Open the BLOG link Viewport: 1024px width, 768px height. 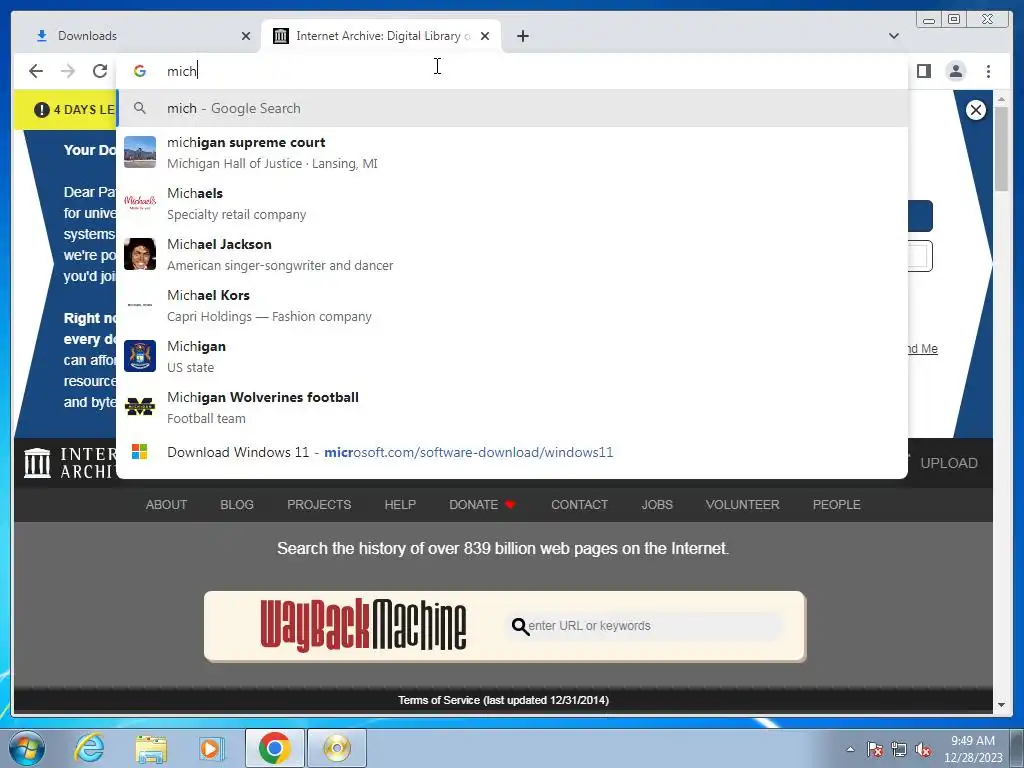click(x=236, y=505)
